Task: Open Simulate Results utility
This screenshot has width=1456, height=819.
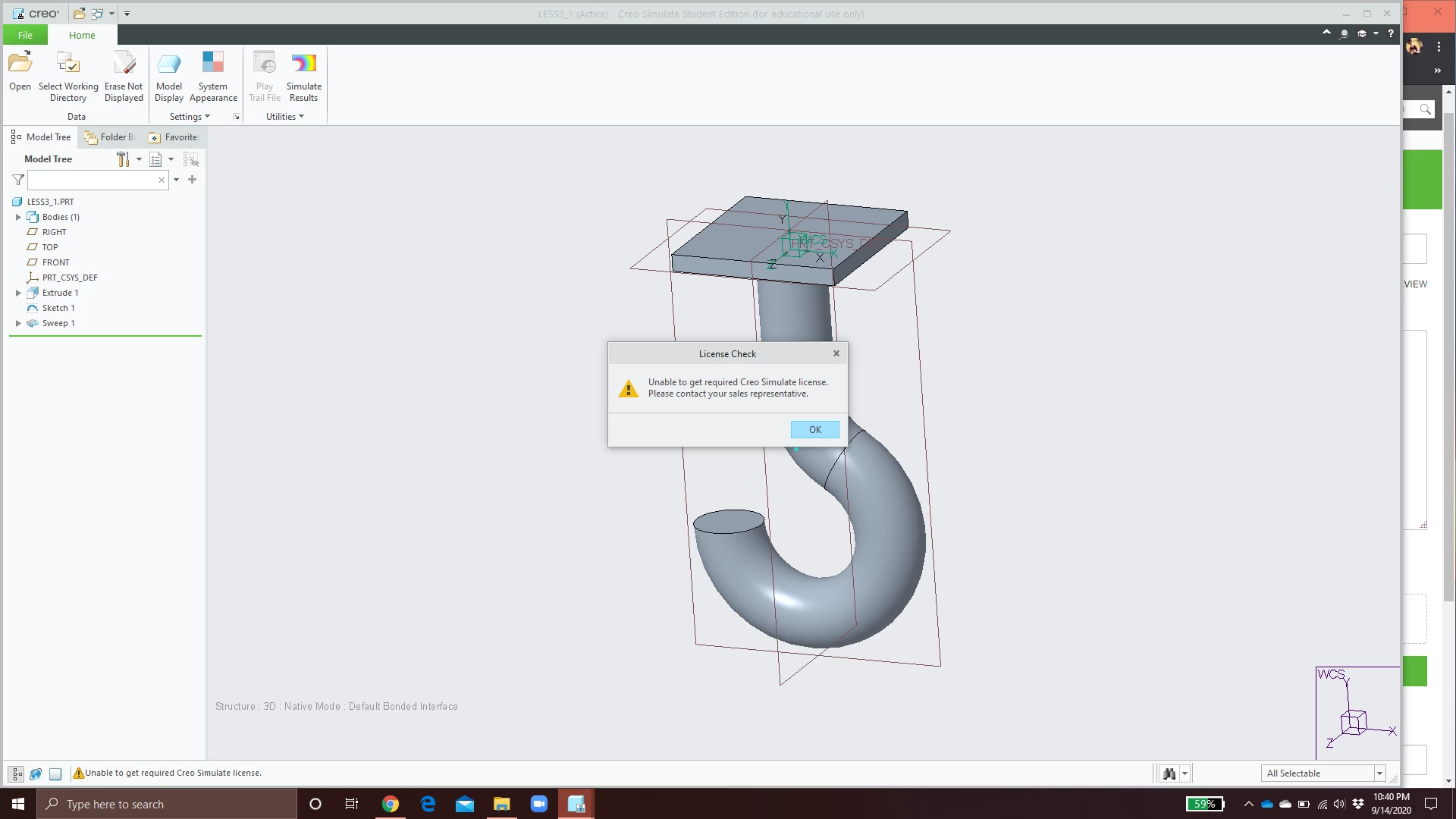Action: pos(303,63)
